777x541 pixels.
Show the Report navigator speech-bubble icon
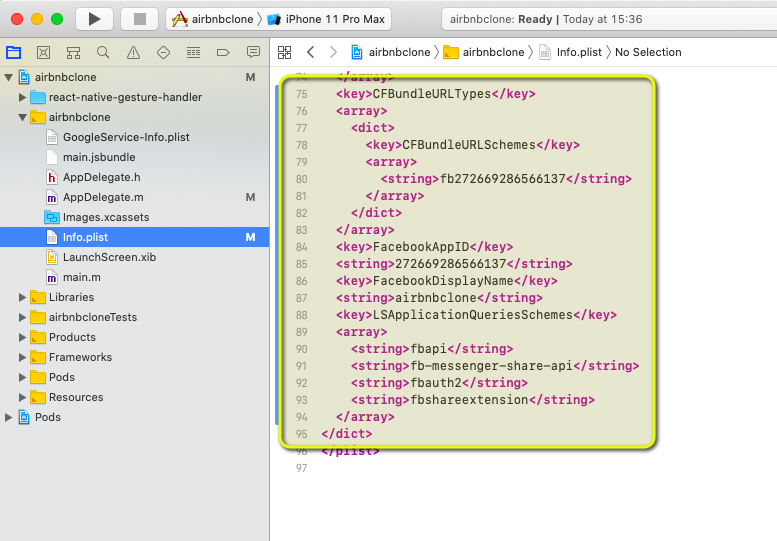(x=253, y=52)
